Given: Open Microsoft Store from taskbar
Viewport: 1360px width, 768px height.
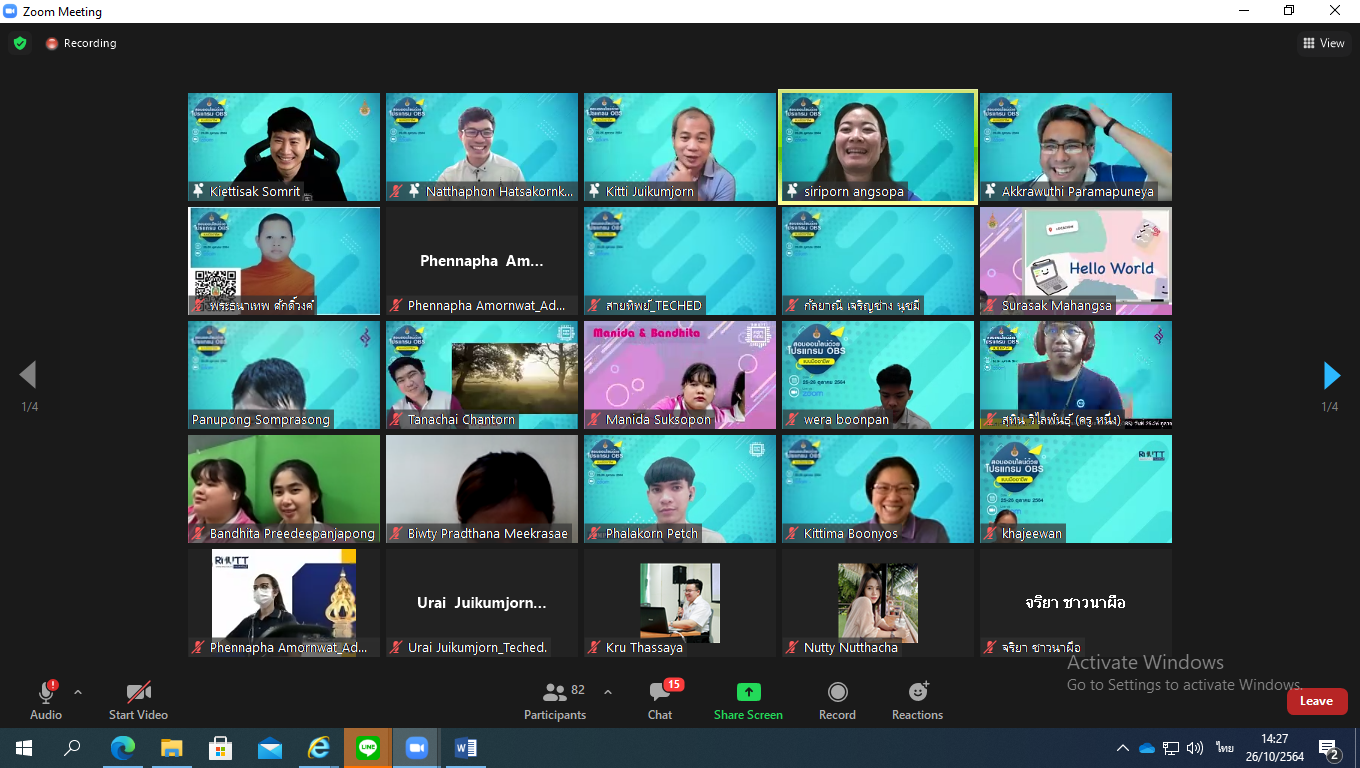Looking at the screenshot, I should tap(220, 748).
